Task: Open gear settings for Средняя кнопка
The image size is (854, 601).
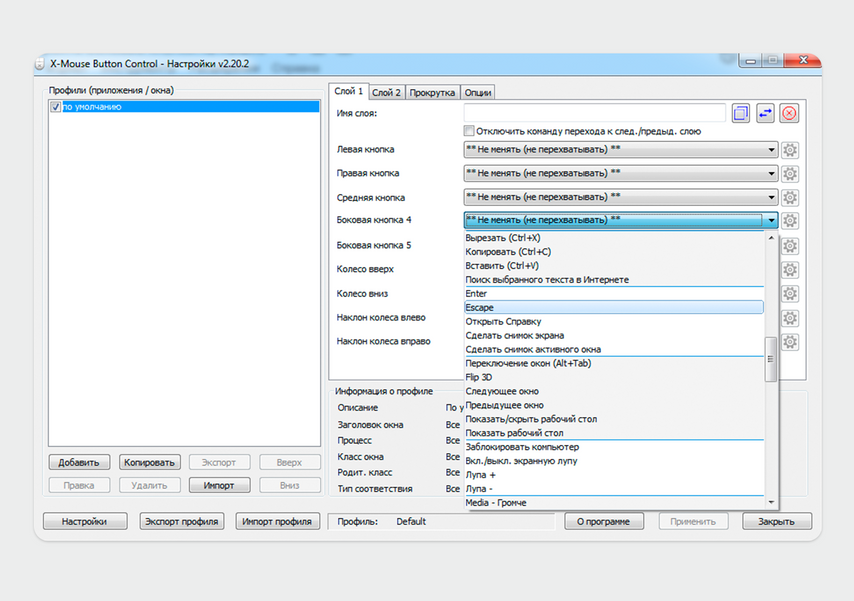Action: point(790,197)
